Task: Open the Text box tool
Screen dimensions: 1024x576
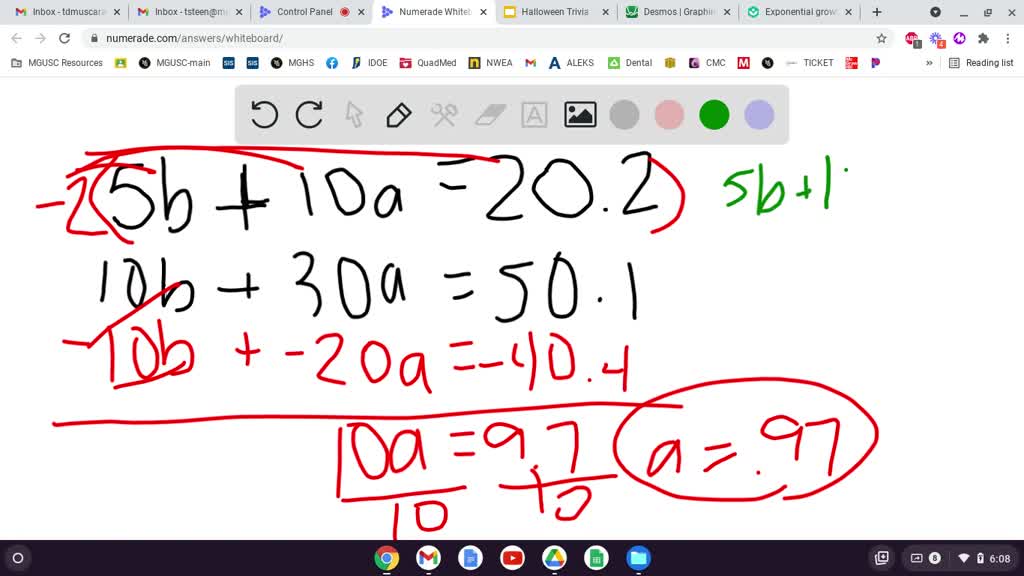Action: pos(534,114)
